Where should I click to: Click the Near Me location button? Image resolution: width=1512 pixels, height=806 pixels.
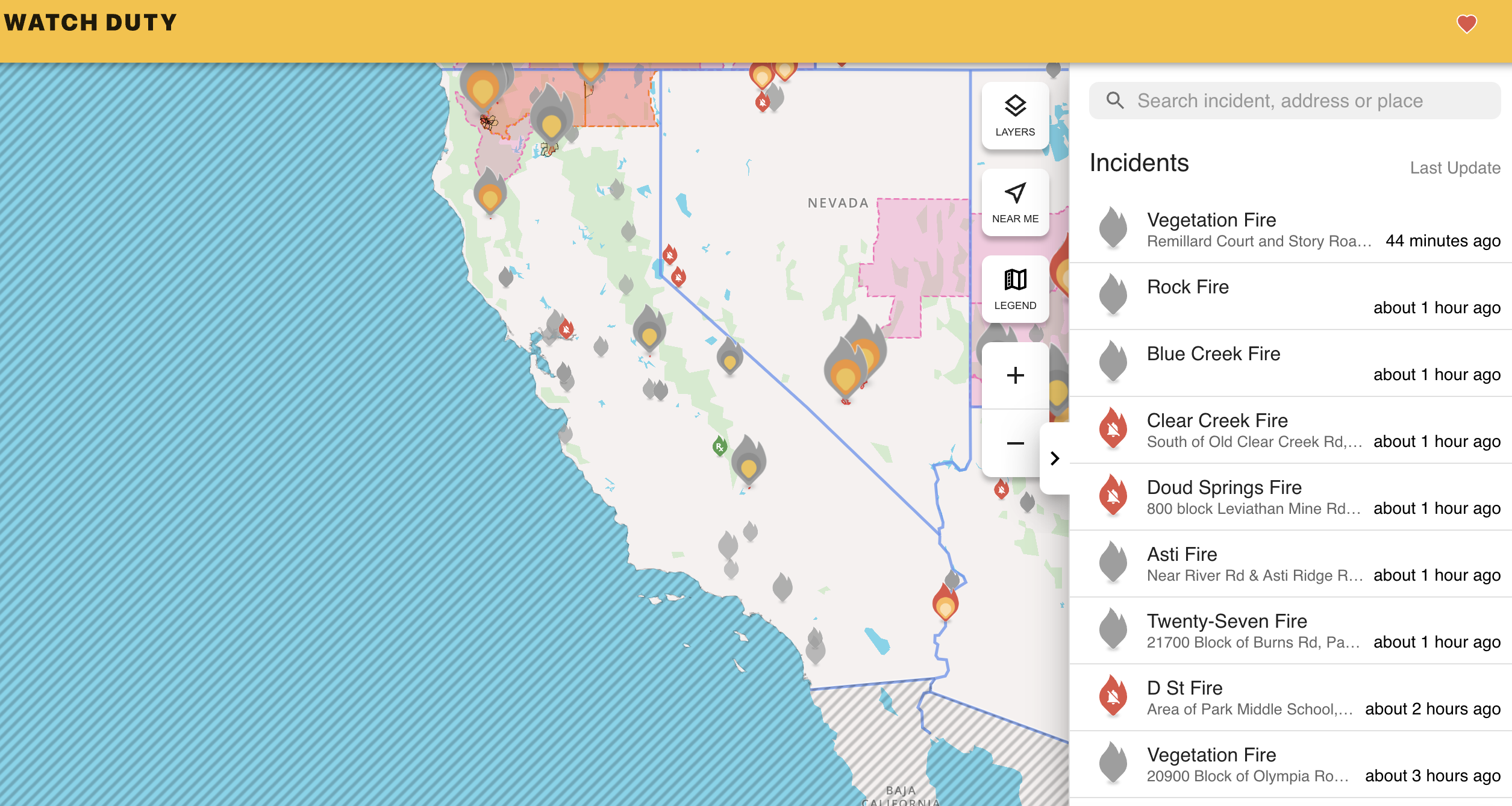click(x=1015, y=202)
